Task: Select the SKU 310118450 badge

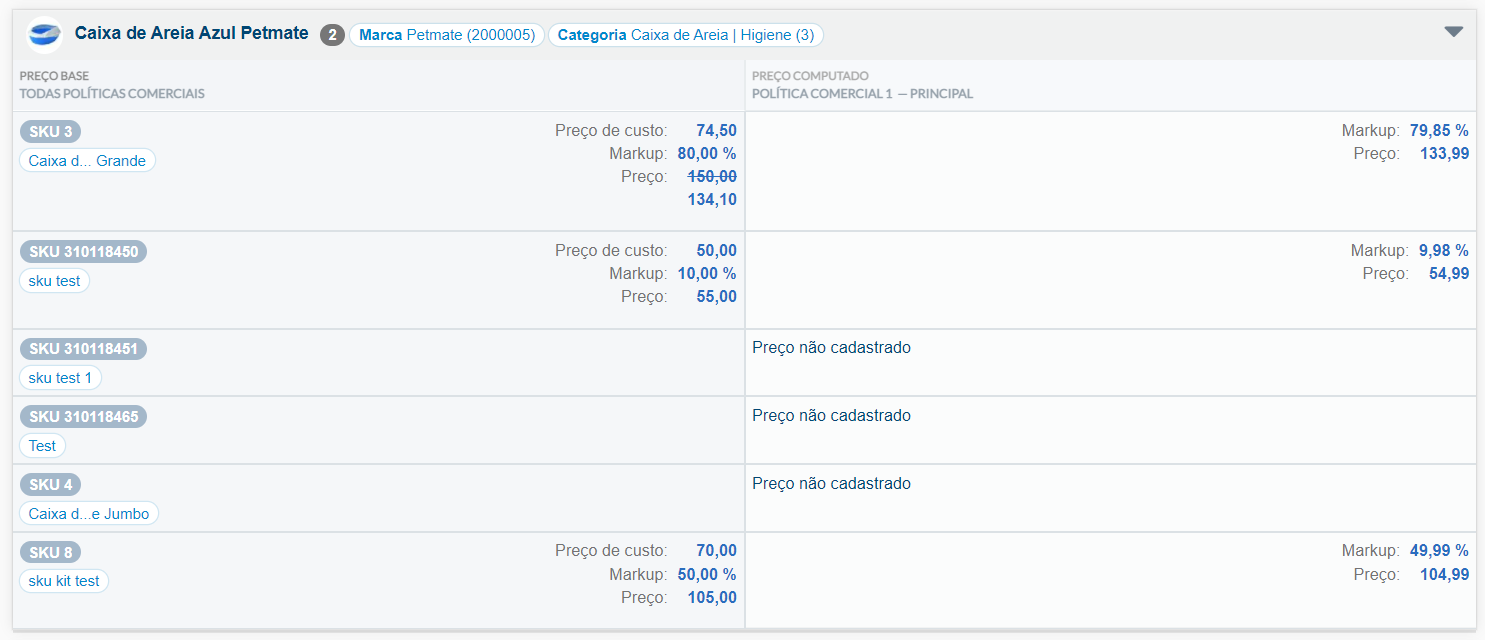Action: (83, 252)
